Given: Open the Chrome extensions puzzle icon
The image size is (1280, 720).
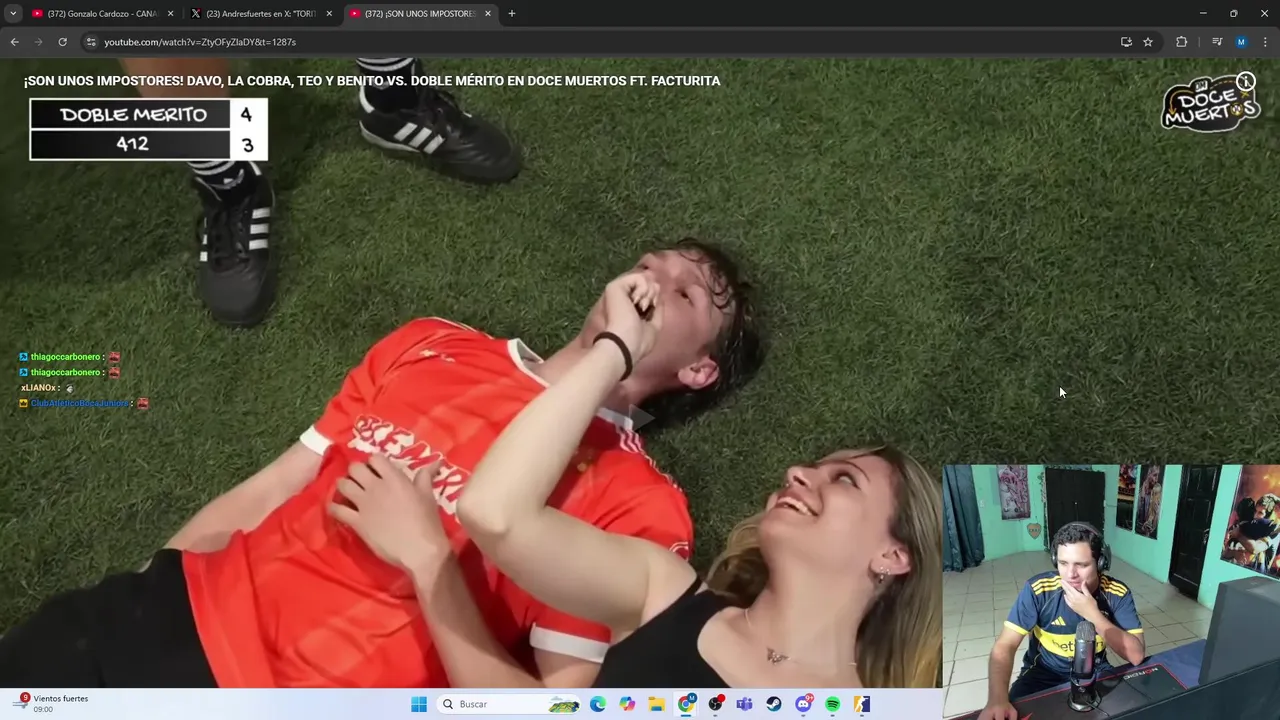Looking at the screenshot, I should [1181, 42].
